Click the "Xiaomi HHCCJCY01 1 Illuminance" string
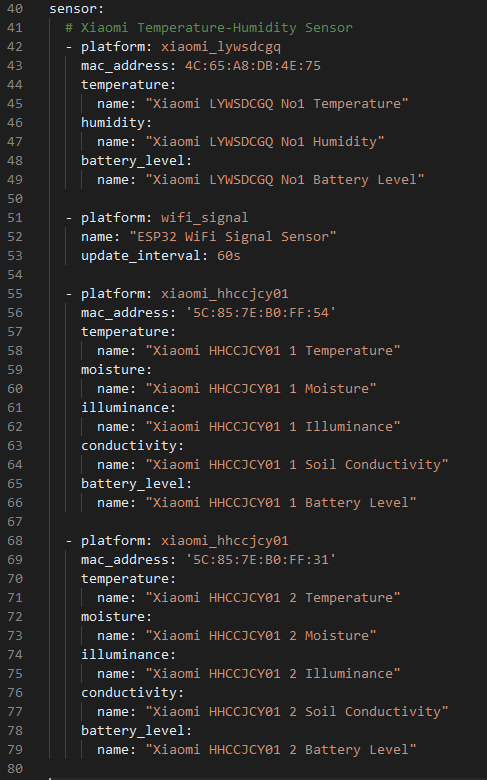The image size is (487, 780). 273,427
